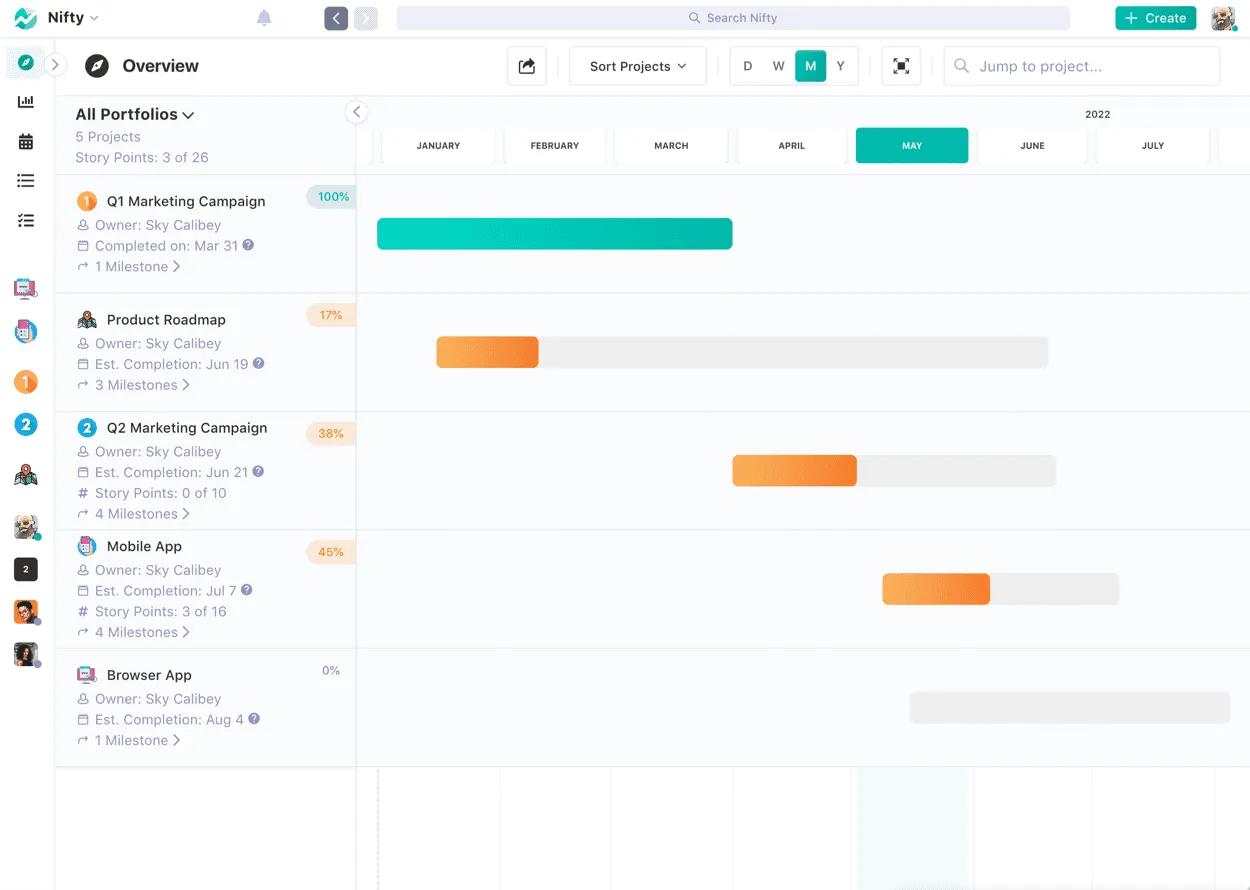Enter fullscreen via the expand icon
Screen dimensions: 1250x890
coord(900,65)
